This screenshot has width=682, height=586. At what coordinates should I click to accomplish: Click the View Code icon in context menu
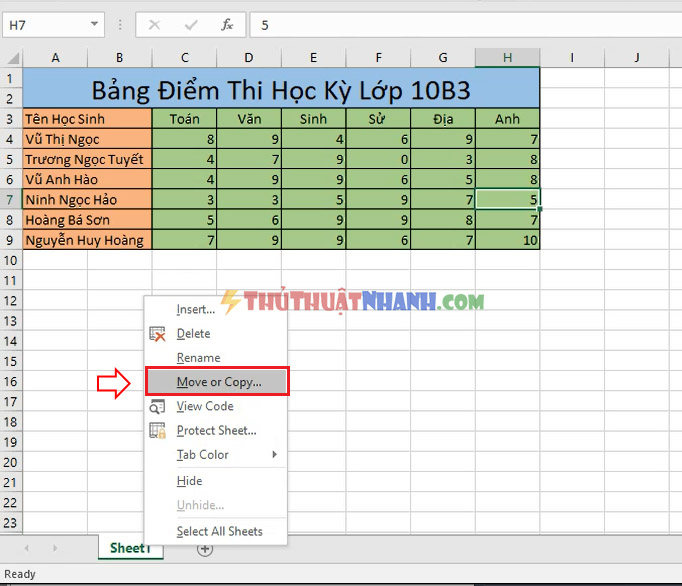pos(157,406)
